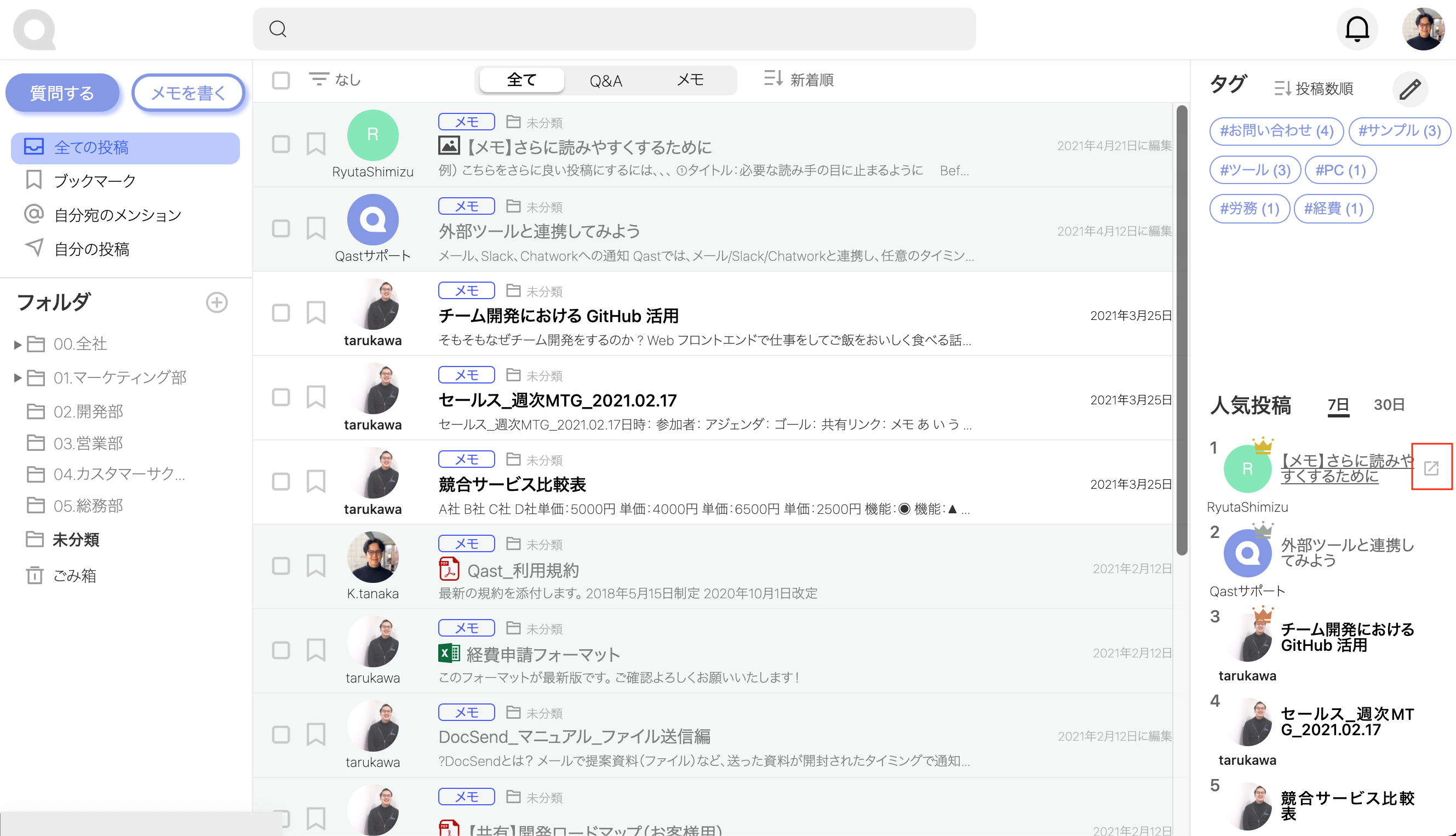Viewport: 1456px width, 836px height.
Task: Open the notifications bell
Action: pos(1357,28)
